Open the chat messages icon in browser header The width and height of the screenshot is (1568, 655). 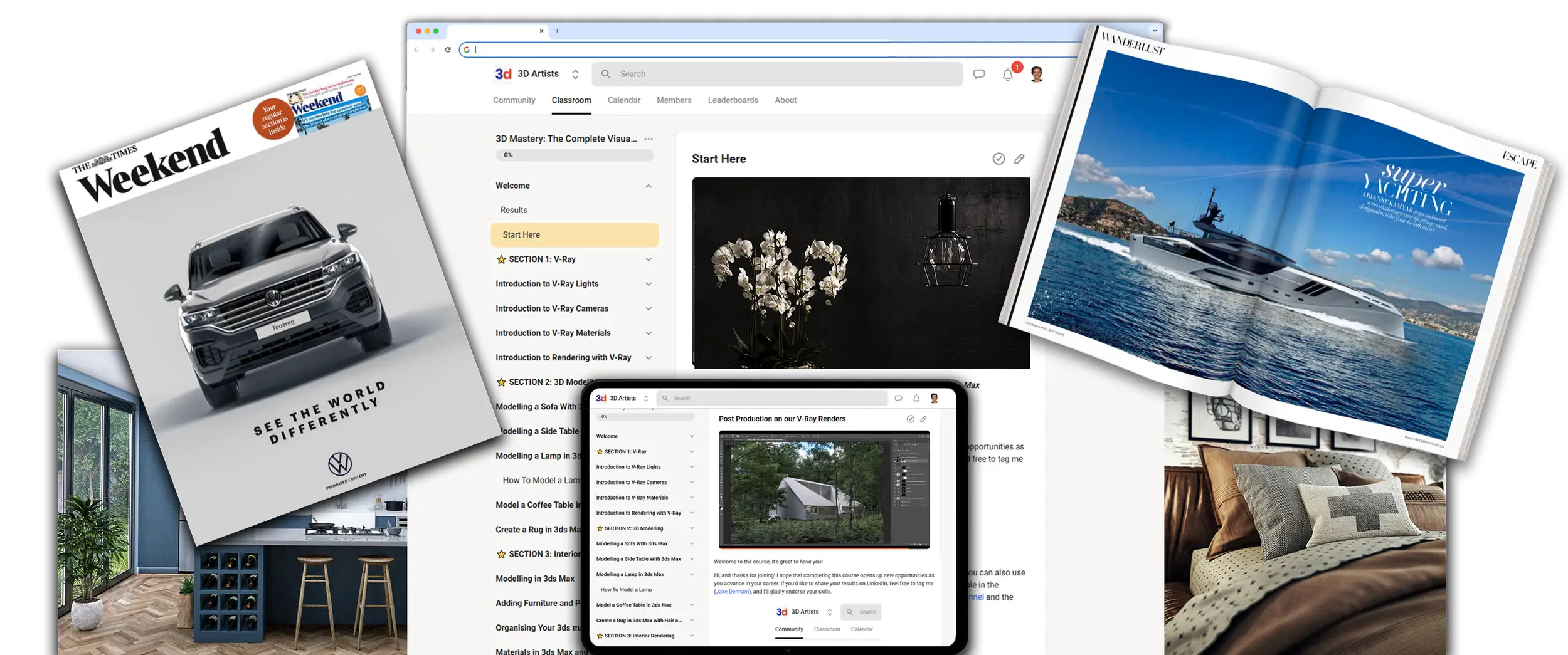pyautogui.click(x=978, y=75)
